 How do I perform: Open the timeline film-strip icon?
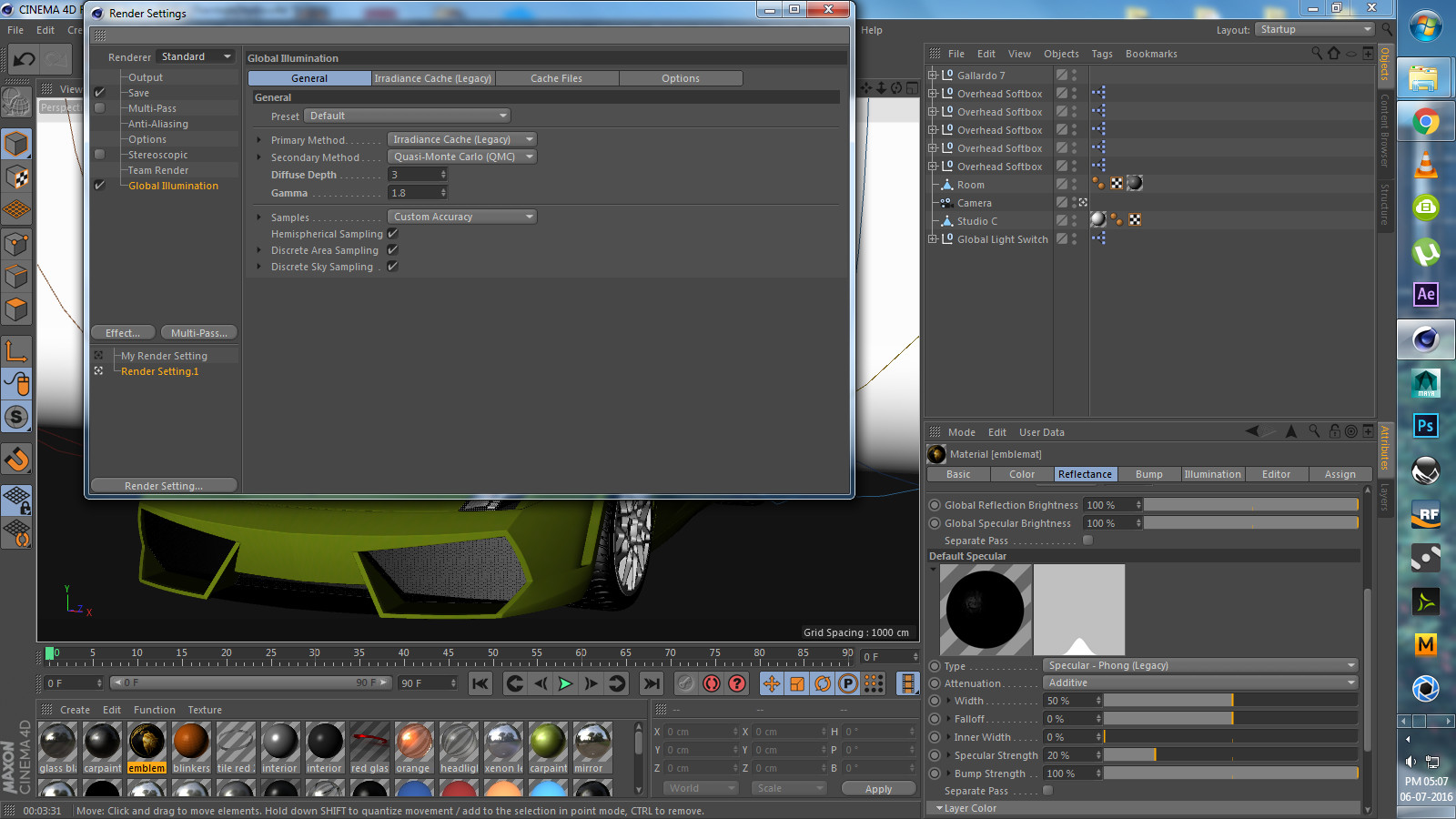907,683
